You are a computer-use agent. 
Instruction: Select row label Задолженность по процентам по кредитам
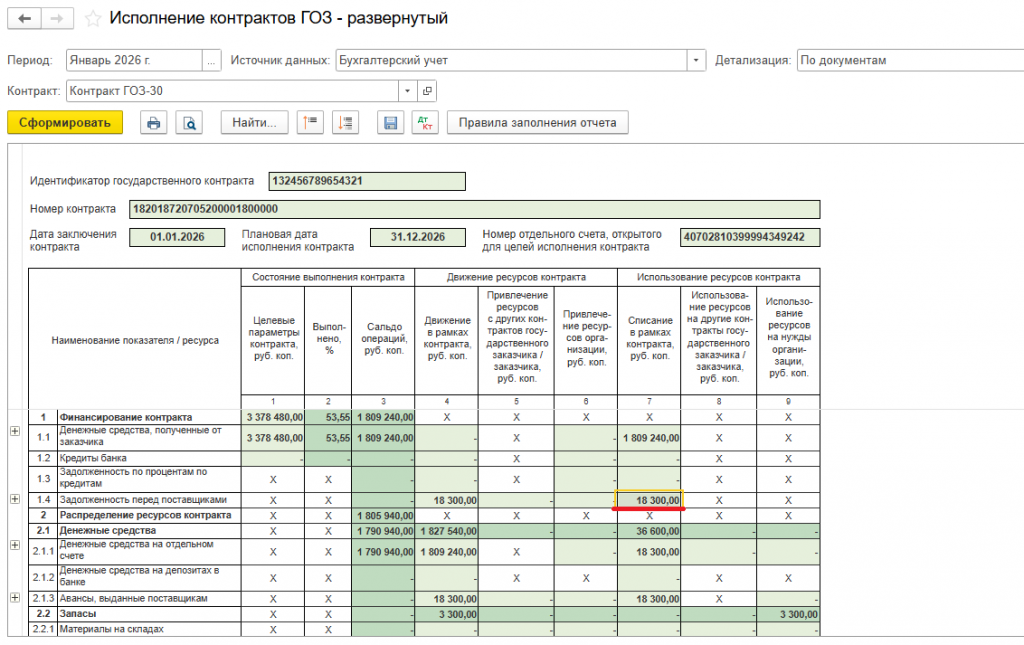(x=133, y=477)
